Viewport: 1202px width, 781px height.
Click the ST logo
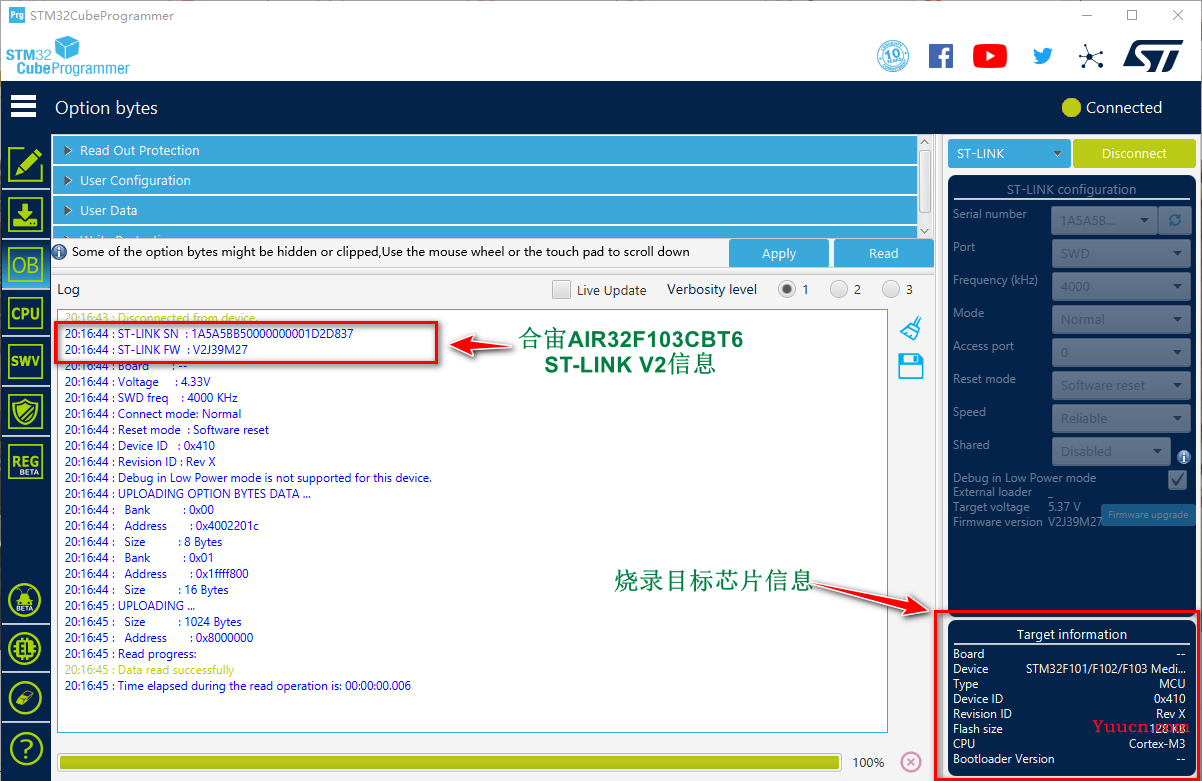coord(1153,55)
